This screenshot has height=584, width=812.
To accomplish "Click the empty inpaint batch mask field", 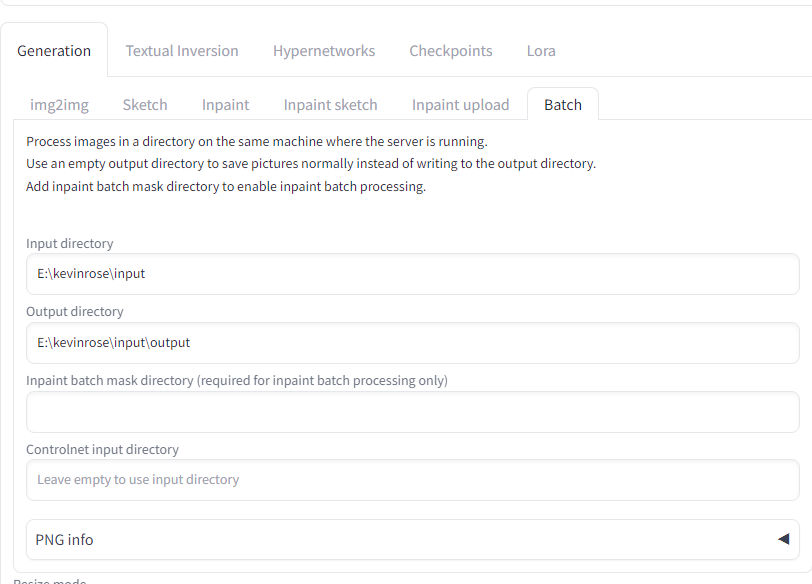I will tap(412, 412).
